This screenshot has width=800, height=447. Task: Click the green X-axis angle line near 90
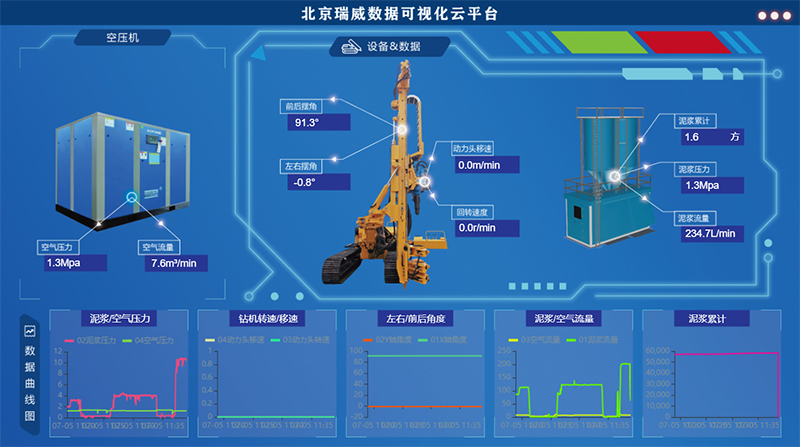(x=424, y=356)
